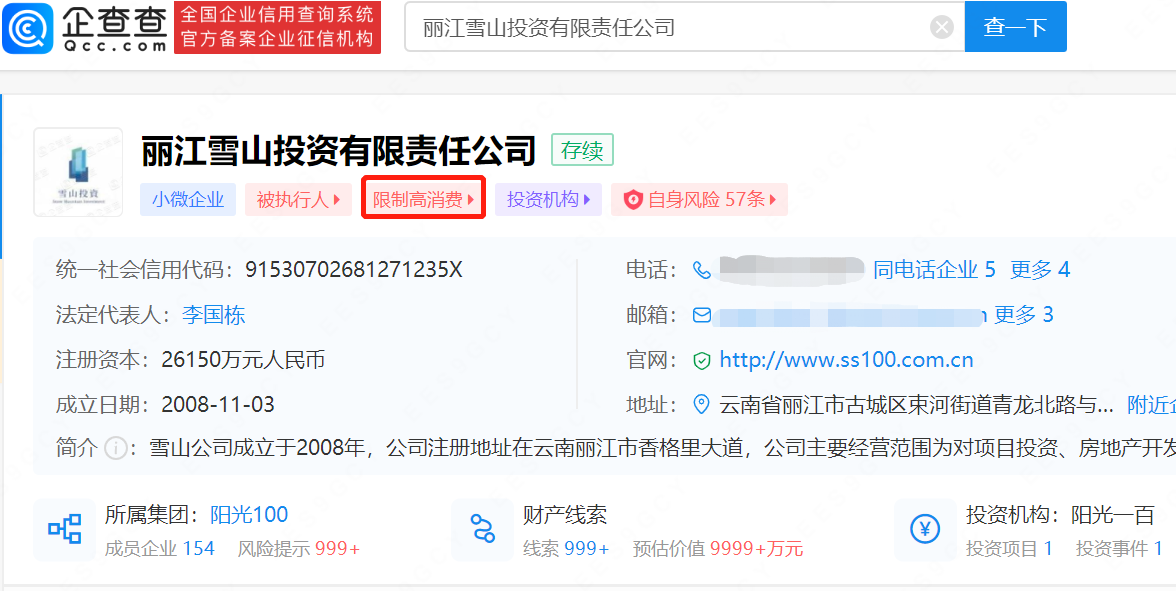This screenshot has height=591, width=1176.
Task: Click the 简介 info circle icon
Action: [x=115, y=449]
